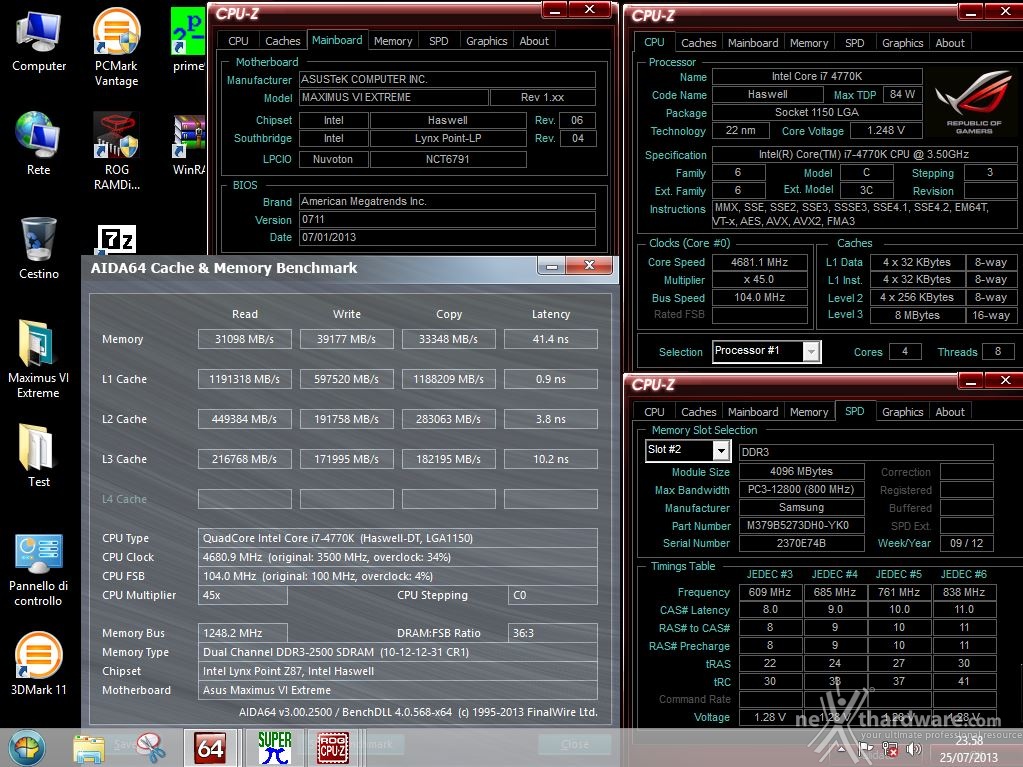Switch to ROG CPU-Z on the taskbar

[x=332, y=747]
